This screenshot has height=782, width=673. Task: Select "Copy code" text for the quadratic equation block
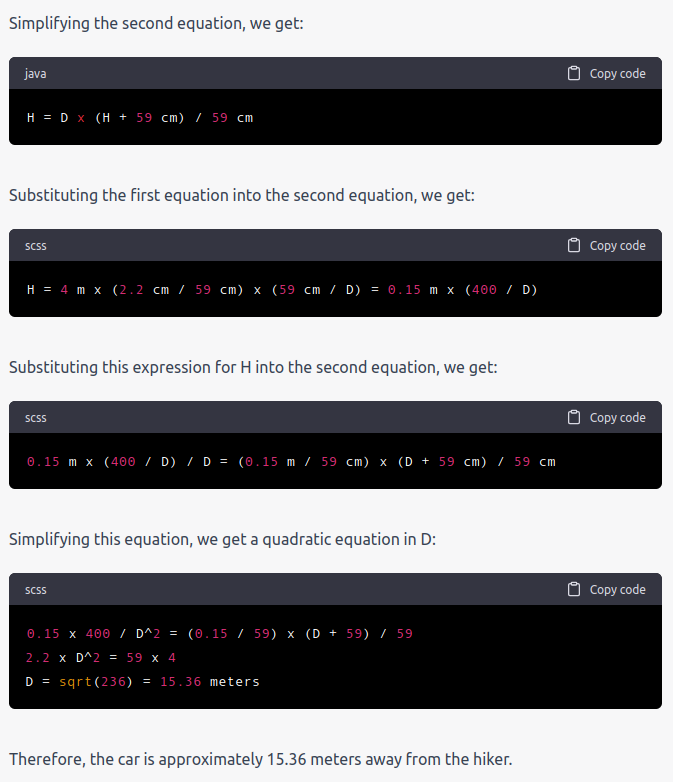[618, 590]
